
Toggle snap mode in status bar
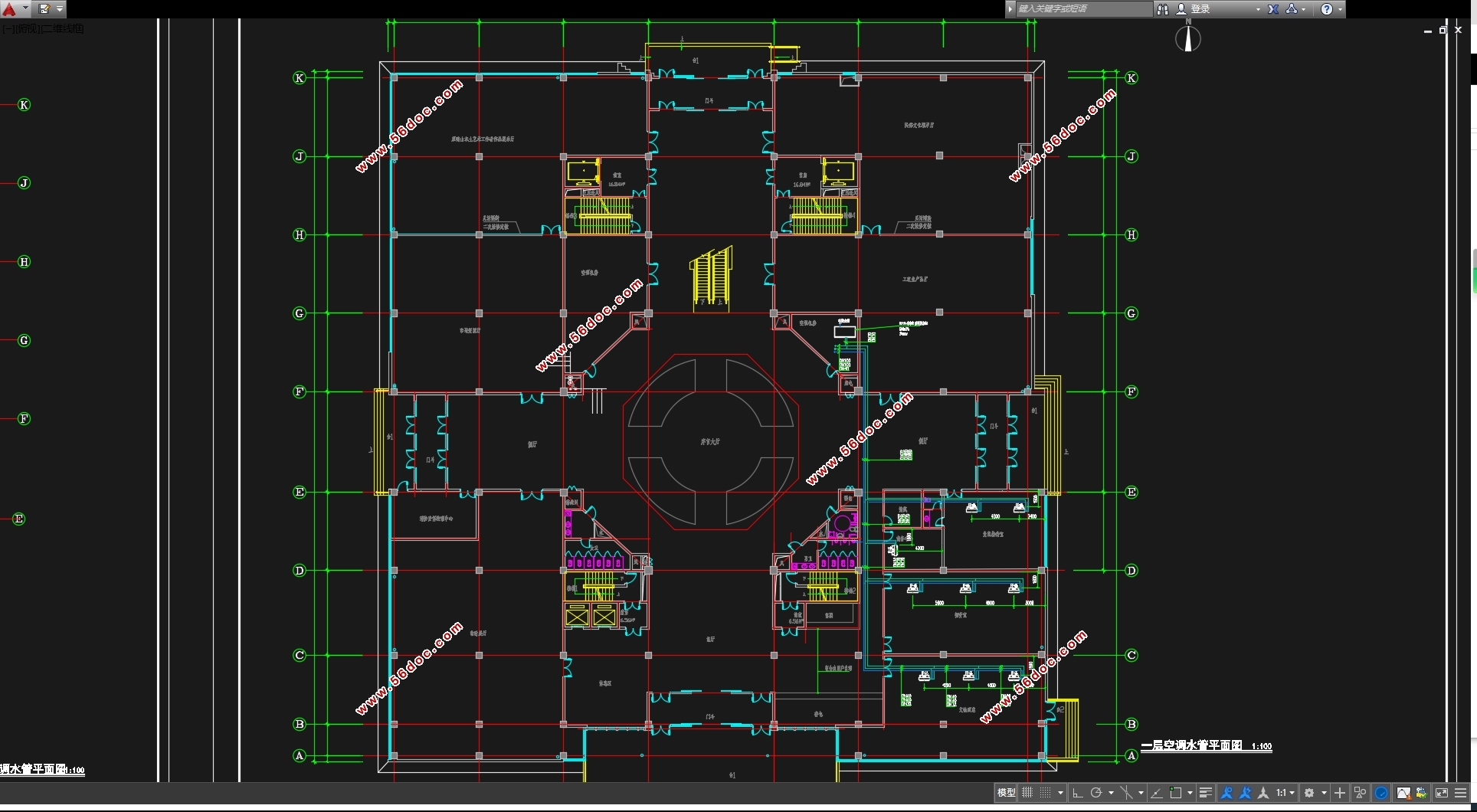coord(1045,793)
